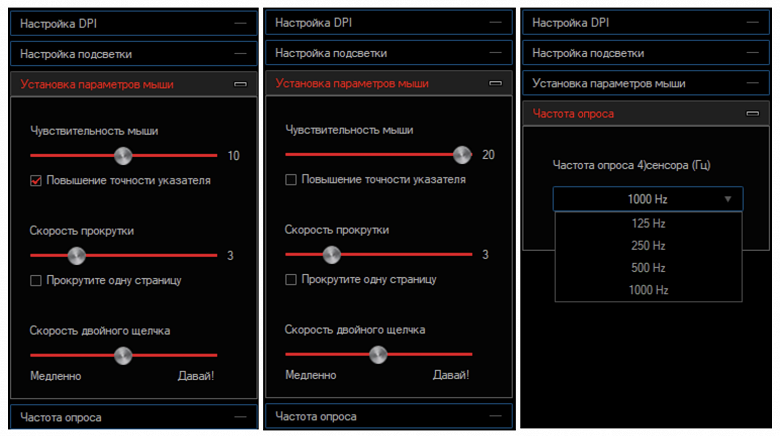
Task: Click minus icon on left Частота опроса row
Action: click(x=240, y=417)
